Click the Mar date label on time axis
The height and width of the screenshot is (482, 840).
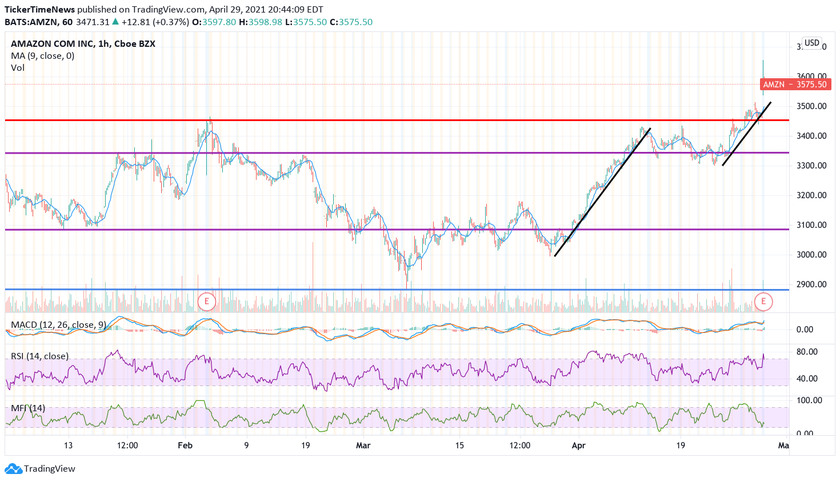(363, 446)
